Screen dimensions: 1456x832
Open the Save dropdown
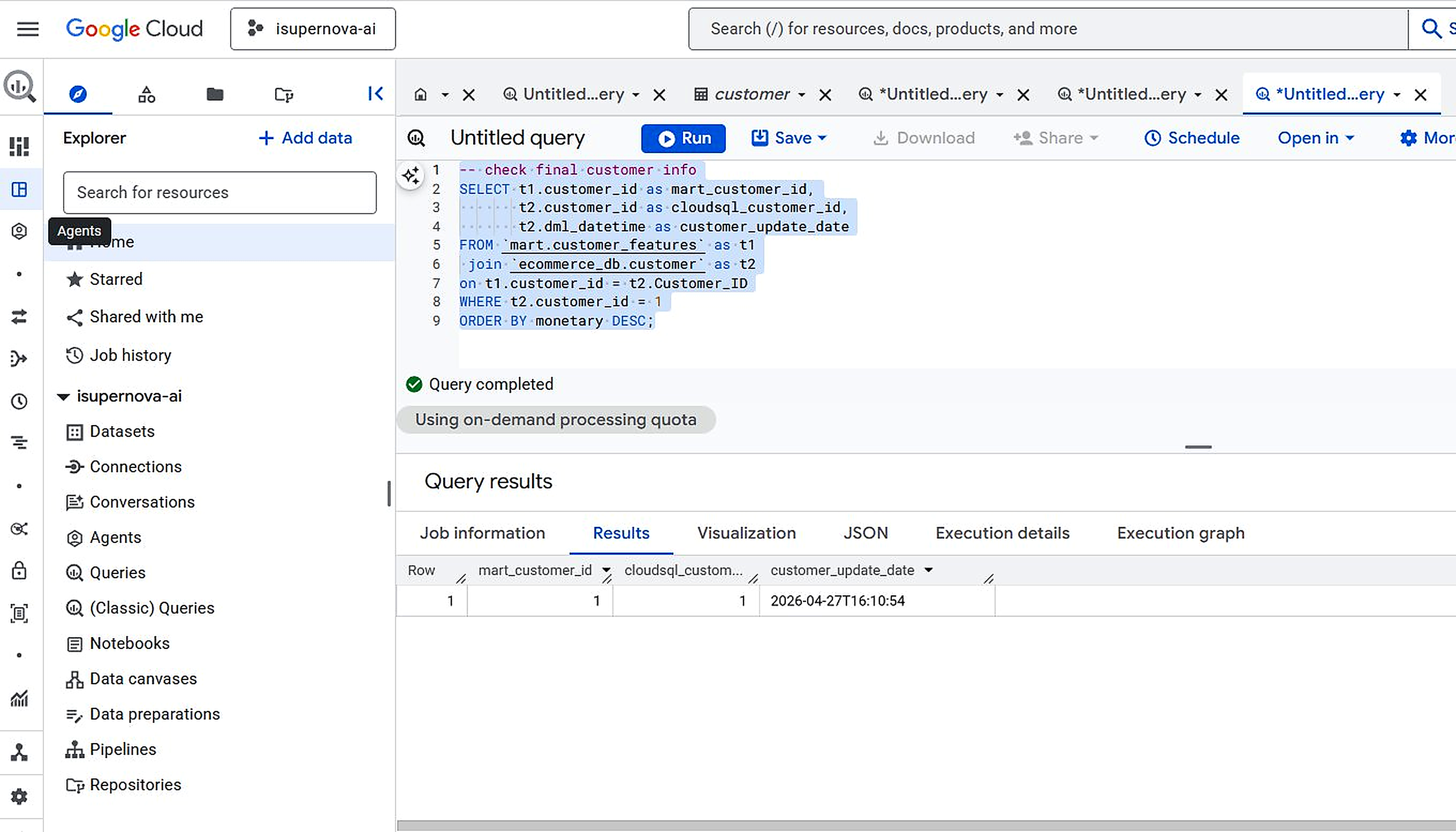[x=789, y=138]
